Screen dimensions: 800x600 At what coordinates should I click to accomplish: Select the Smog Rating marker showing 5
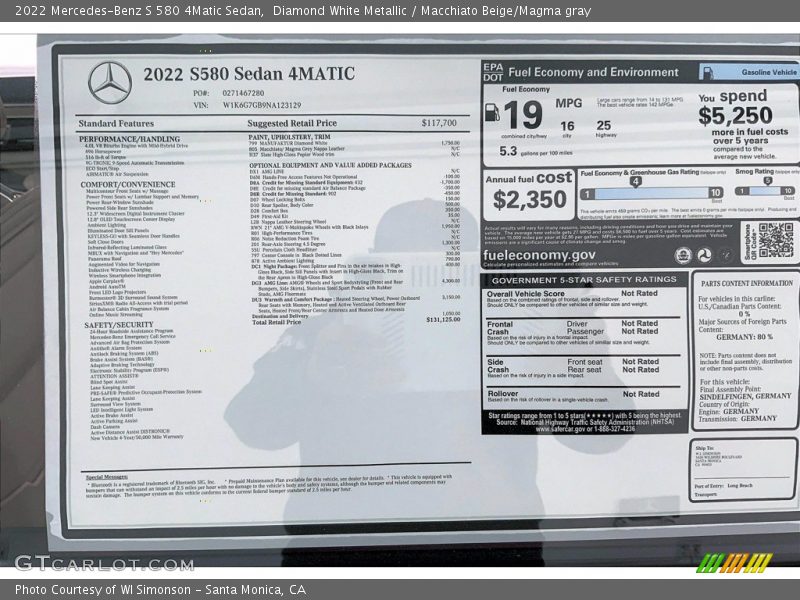pos(768,180)
